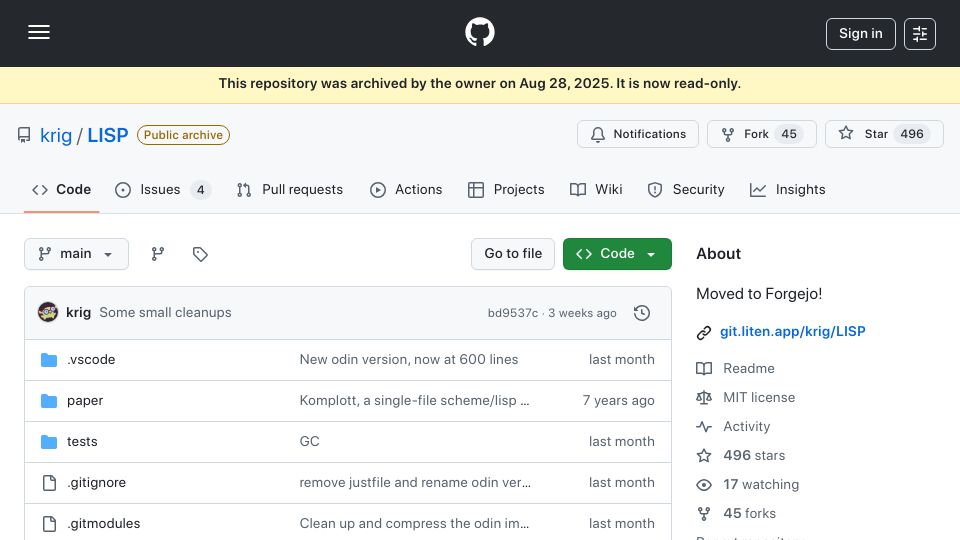Click '7 years ago' timestamp in paper row
The width and height of the screenshot is (960, 540).
pyautogui.click(x=618, y=400)
